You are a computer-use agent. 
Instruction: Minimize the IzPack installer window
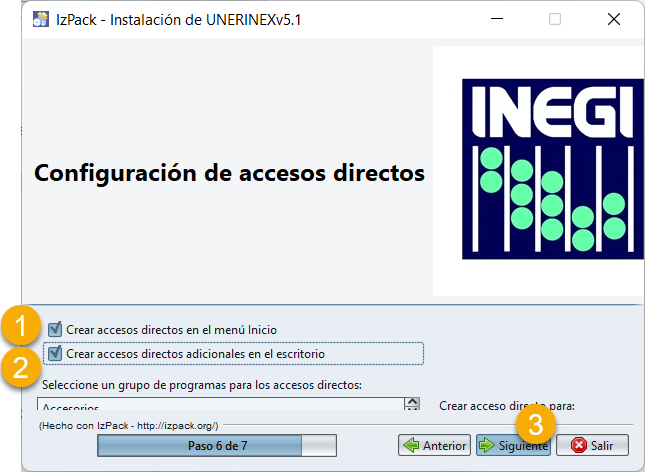coord(497,19)
